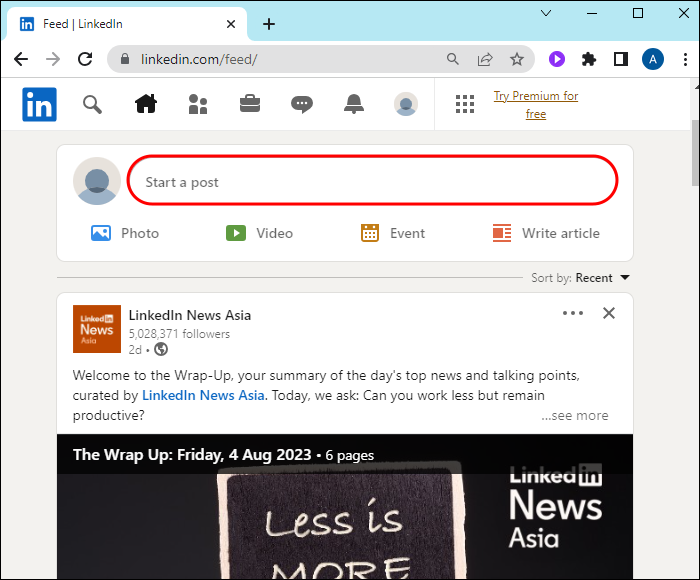700x580 pixels.
Task: Open LinkedIn News Asia post options menu
Action: pyautogui.click(x=573, y=313)
